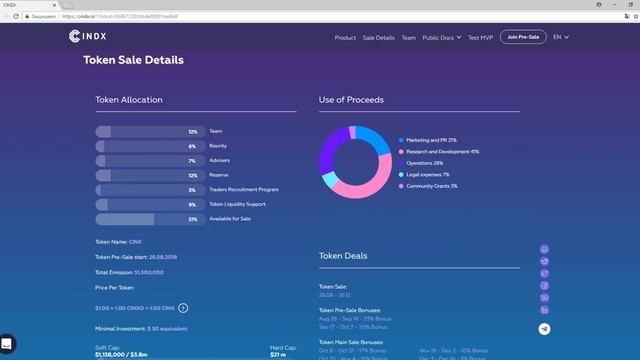
Task: Open a new browser tab
Action: tap(68, 5)
